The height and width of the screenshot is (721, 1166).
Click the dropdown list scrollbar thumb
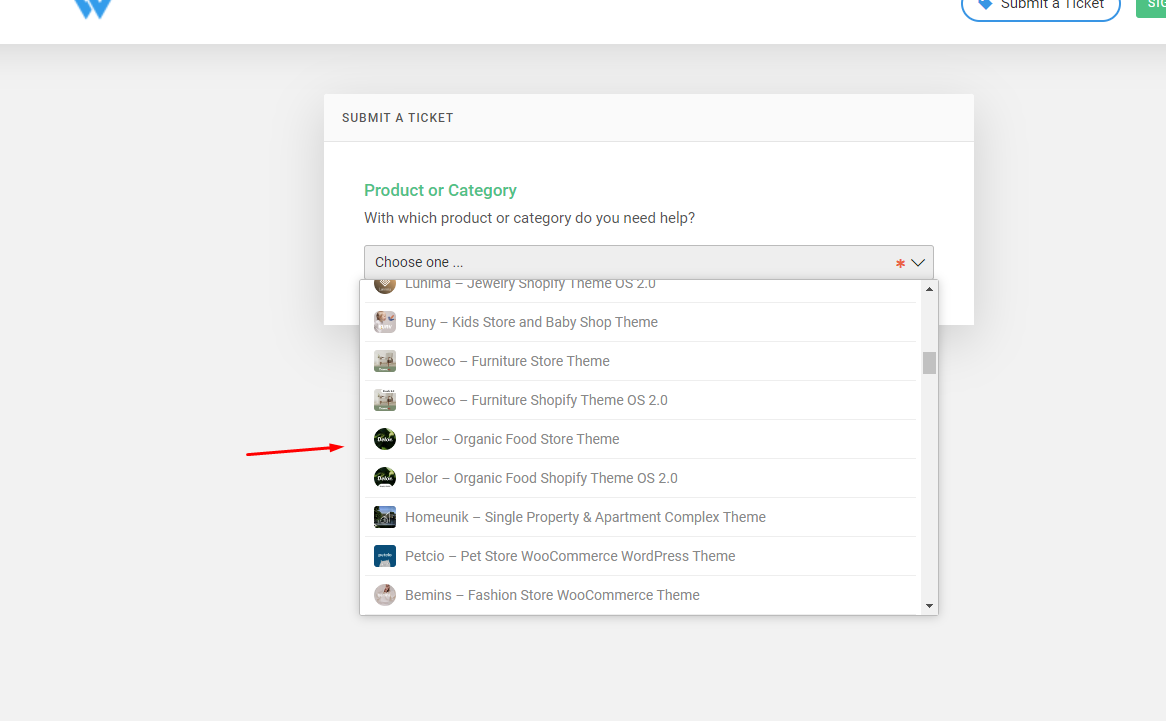(x=929, y=363)
